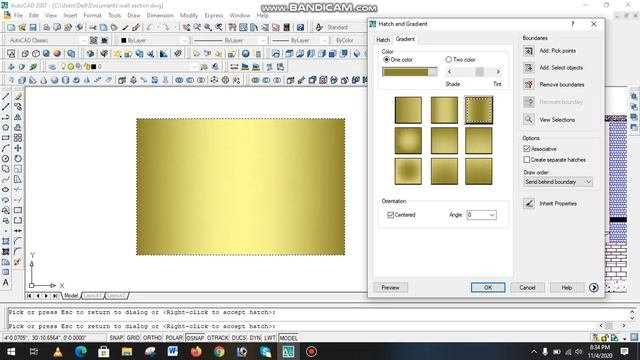
Task: Open the Draw order dropdown
Action: point(558,182)
